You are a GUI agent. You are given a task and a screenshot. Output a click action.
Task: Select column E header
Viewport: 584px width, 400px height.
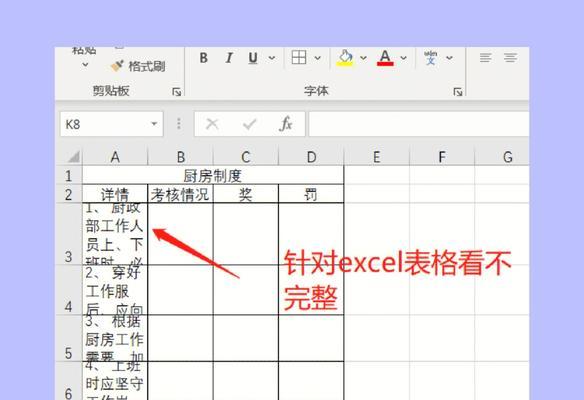(377, 157)
